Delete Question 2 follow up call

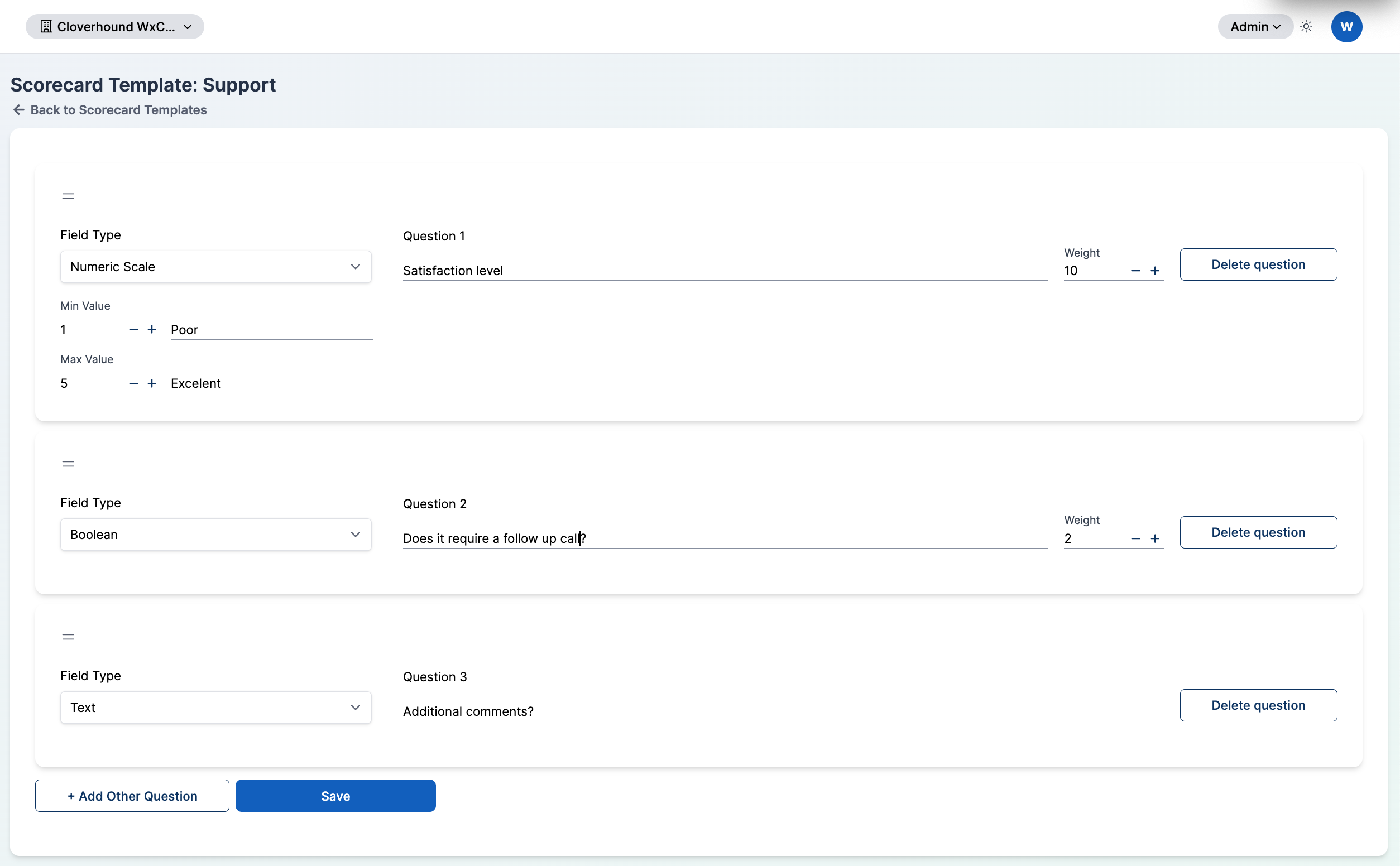[1259, 533]
